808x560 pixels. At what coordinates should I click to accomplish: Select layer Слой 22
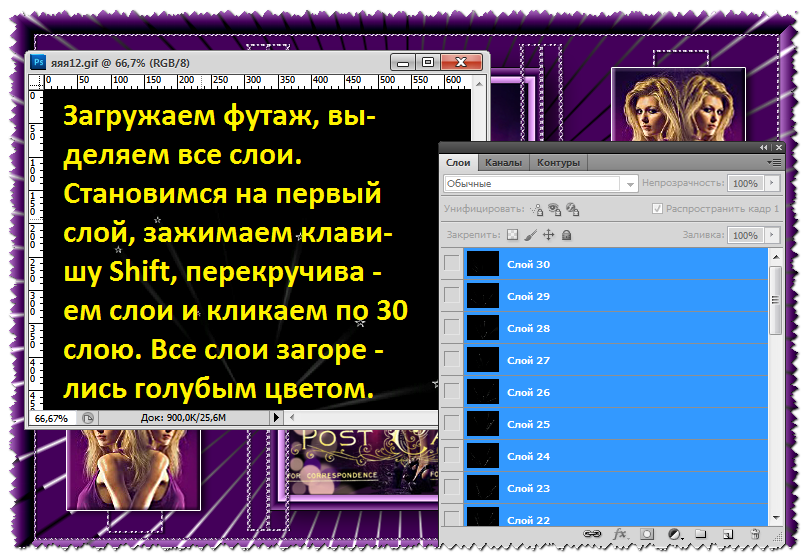tap(616, 515)
